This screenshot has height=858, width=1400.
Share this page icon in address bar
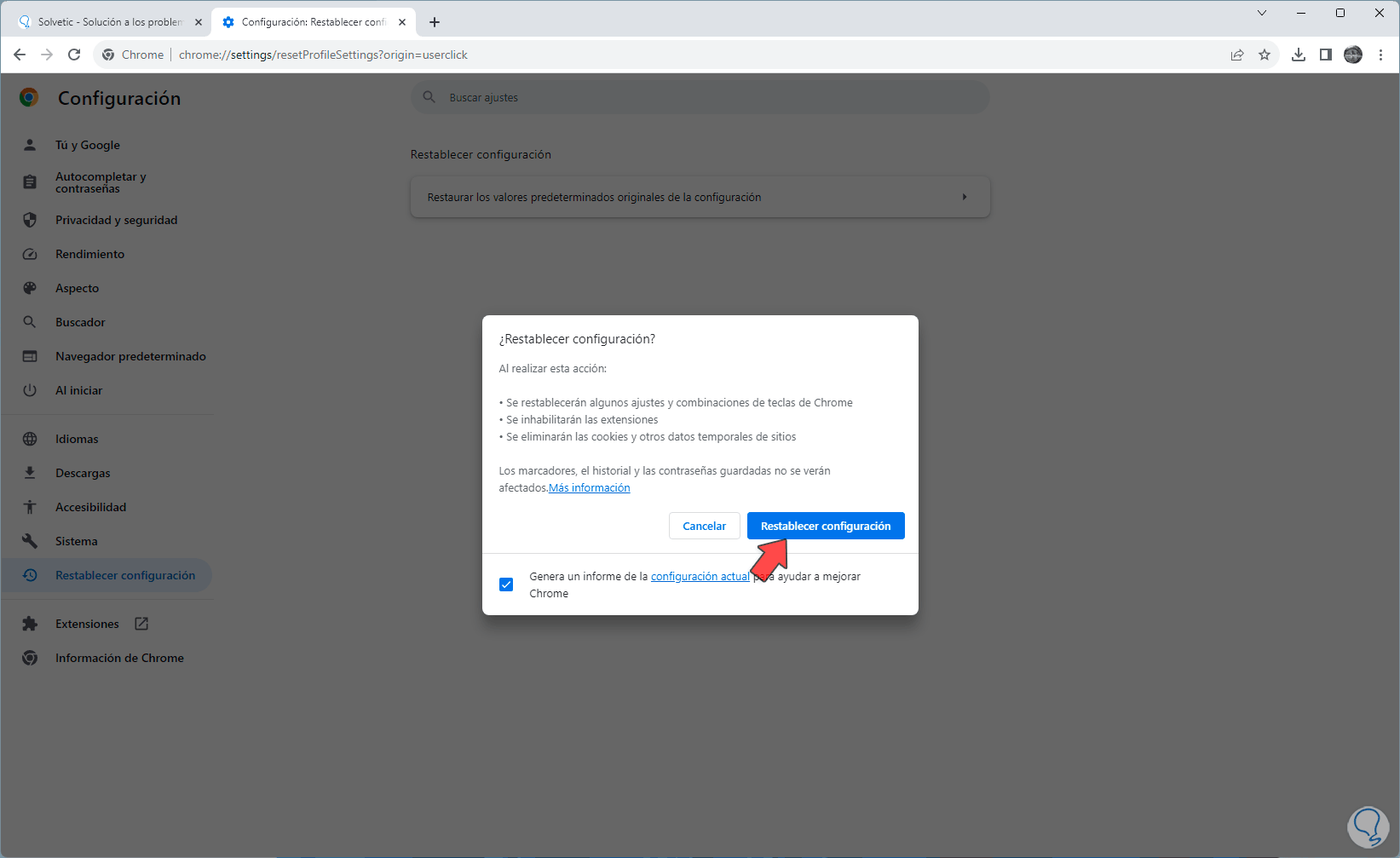click(1237, 55)
